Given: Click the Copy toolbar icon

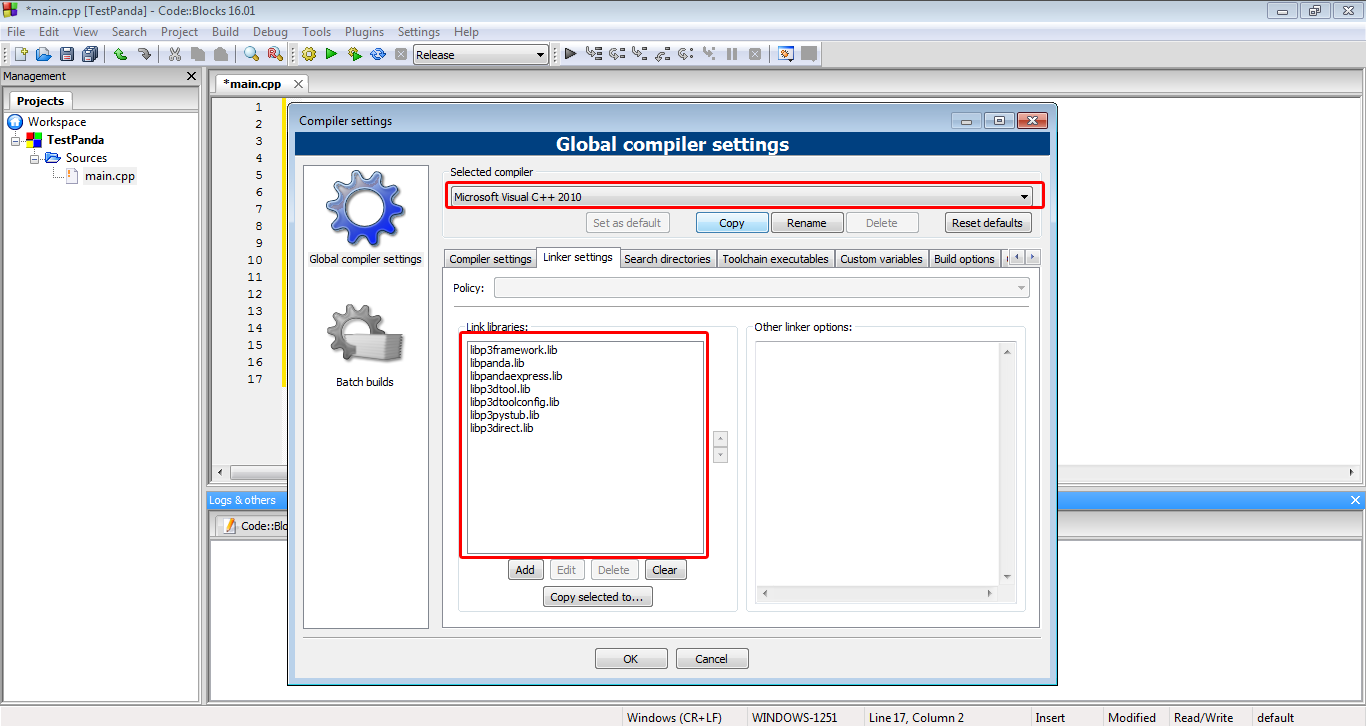Looking at the screenshot, I should [198, 54].
